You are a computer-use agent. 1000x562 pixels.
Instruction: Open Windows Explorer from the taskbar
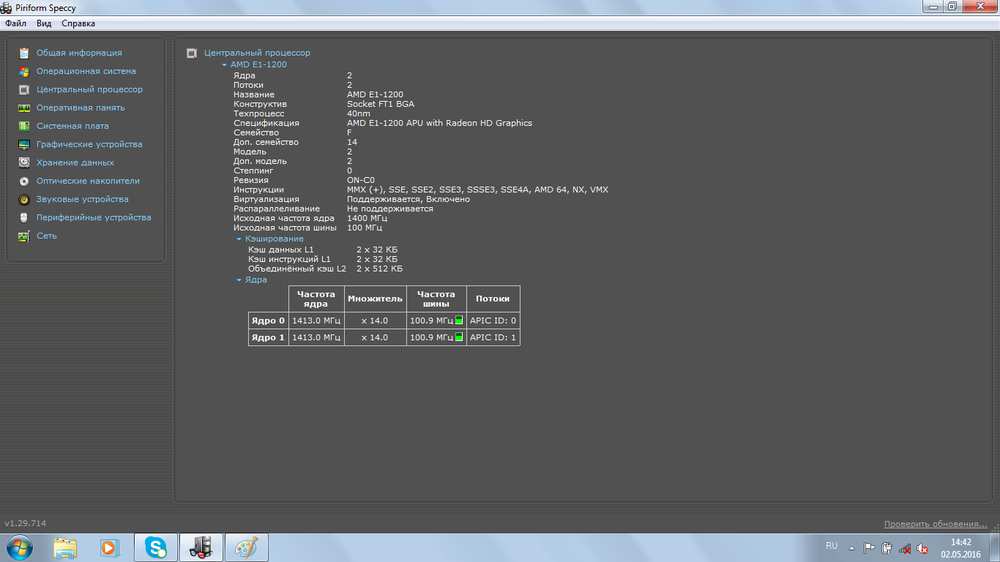[x=65, y=548]
